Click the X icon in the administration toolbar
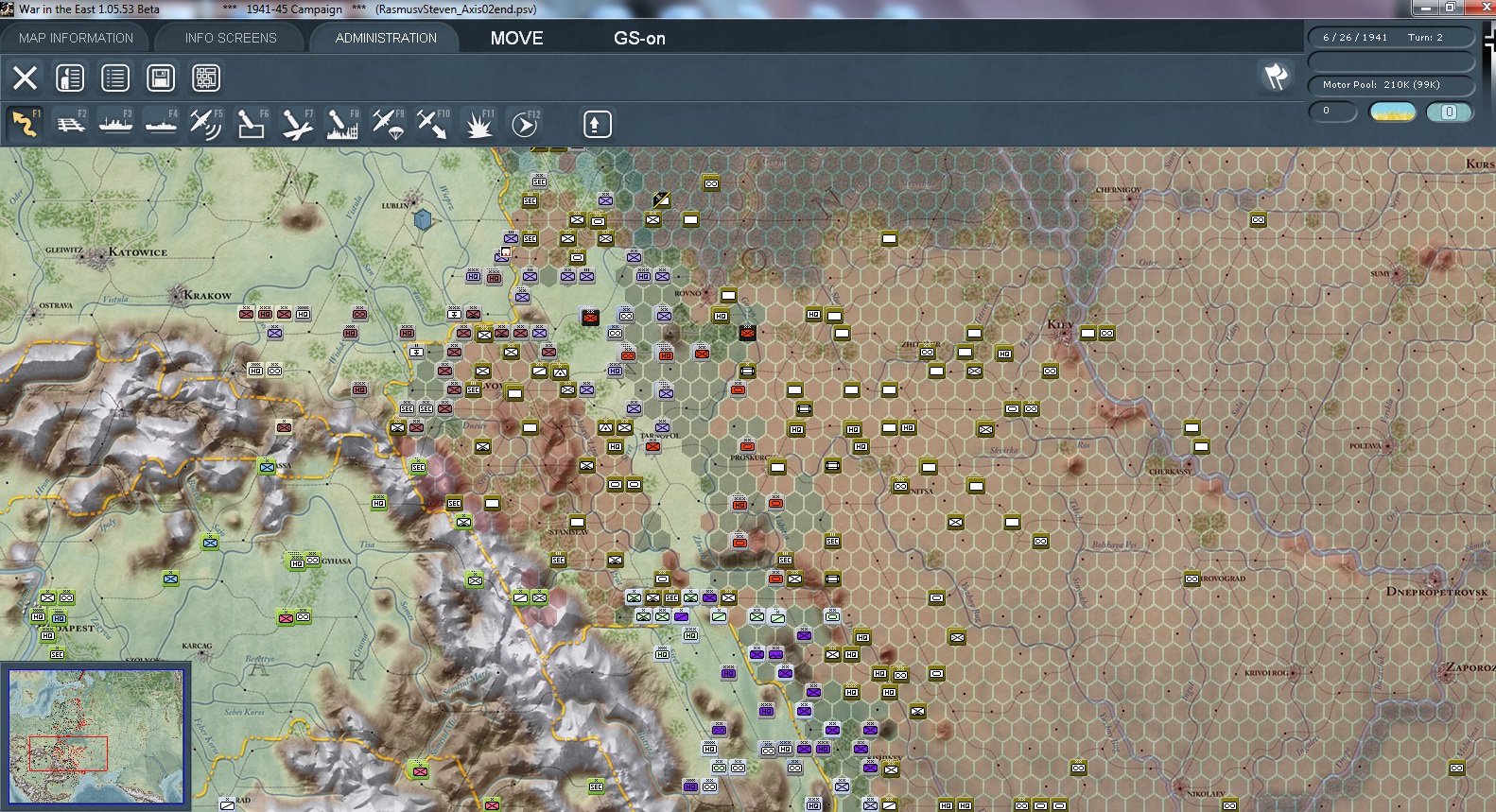 pyautogui.click(x=26, y=78)
